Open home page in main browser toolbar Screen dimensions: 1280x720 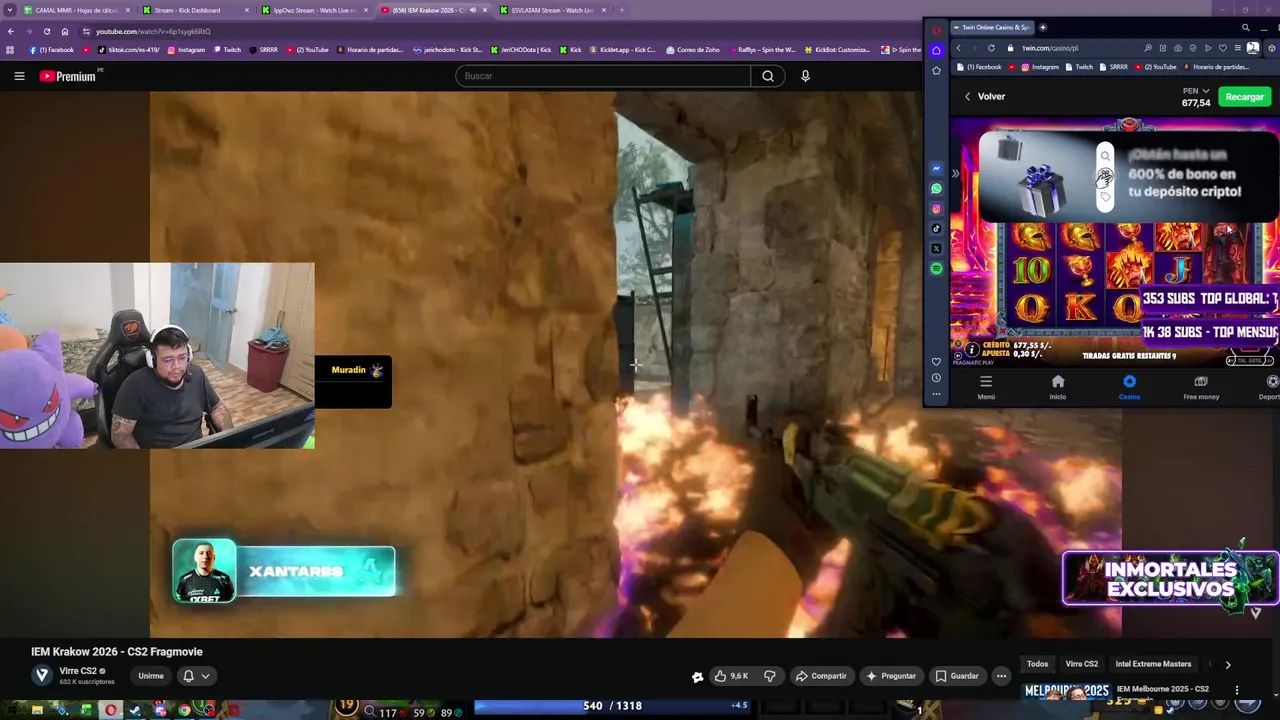(x=65, y=31)
